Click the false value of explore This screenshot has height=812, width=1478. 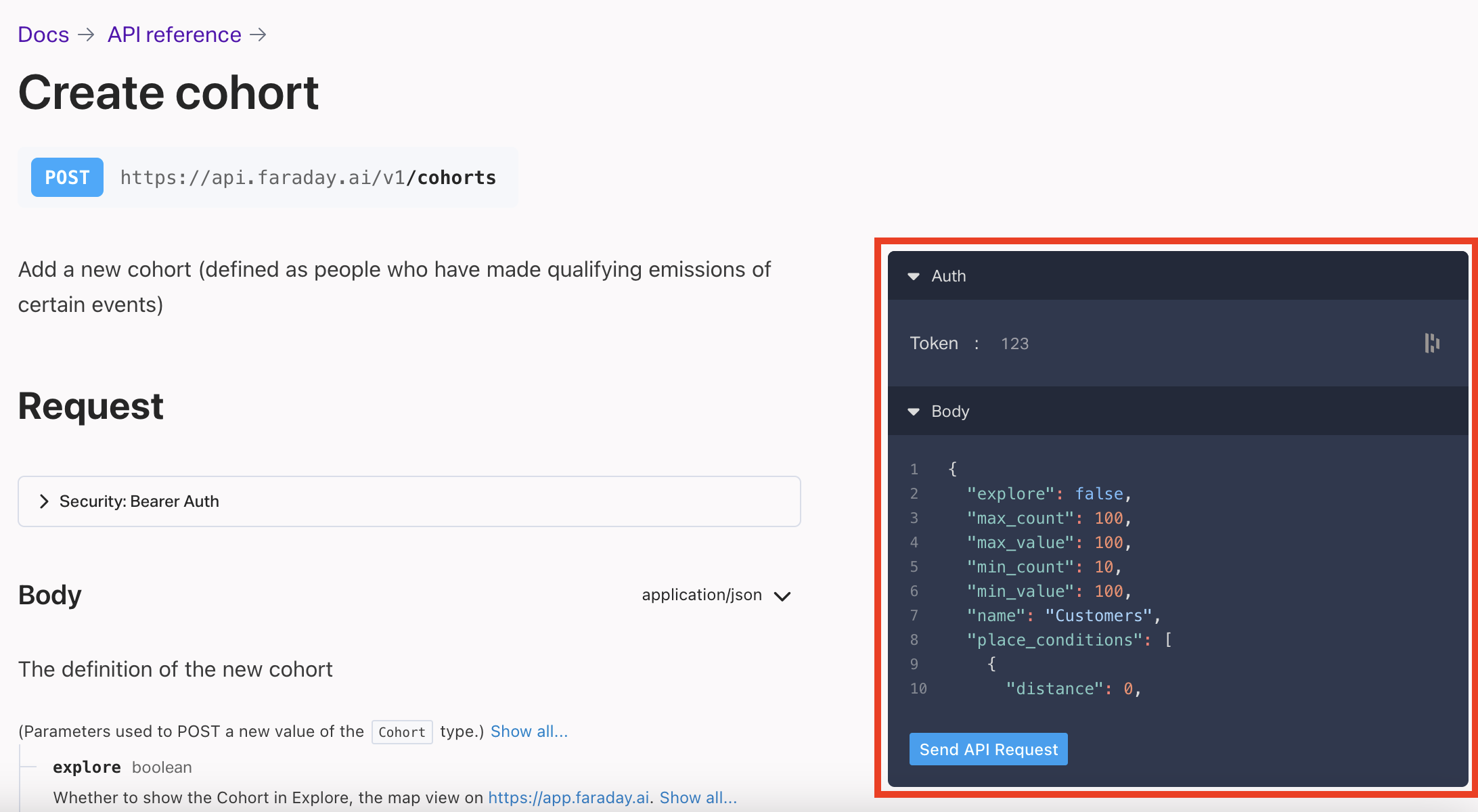[1099, 494]
